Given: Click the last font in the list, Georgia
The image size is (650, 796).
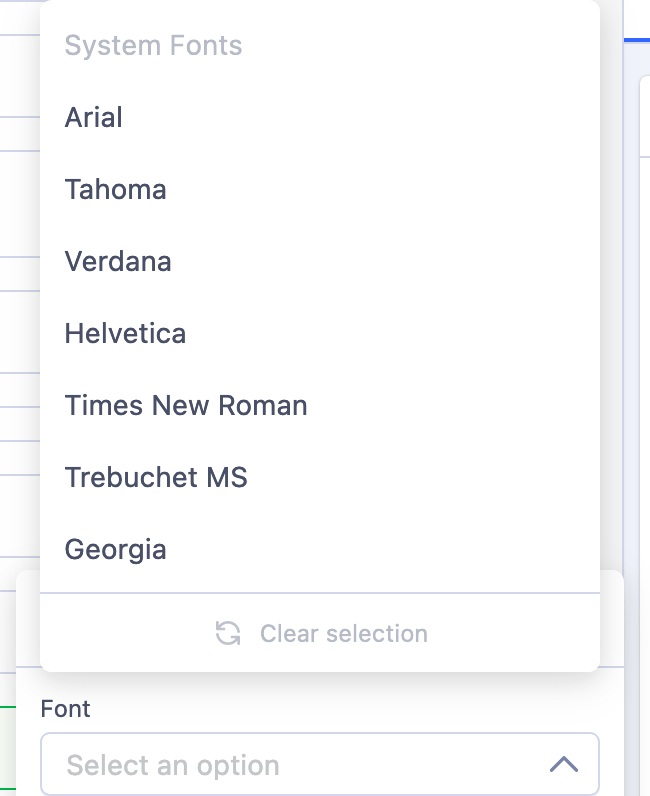Looking at the screenshot, I should (x=116, y=550).
